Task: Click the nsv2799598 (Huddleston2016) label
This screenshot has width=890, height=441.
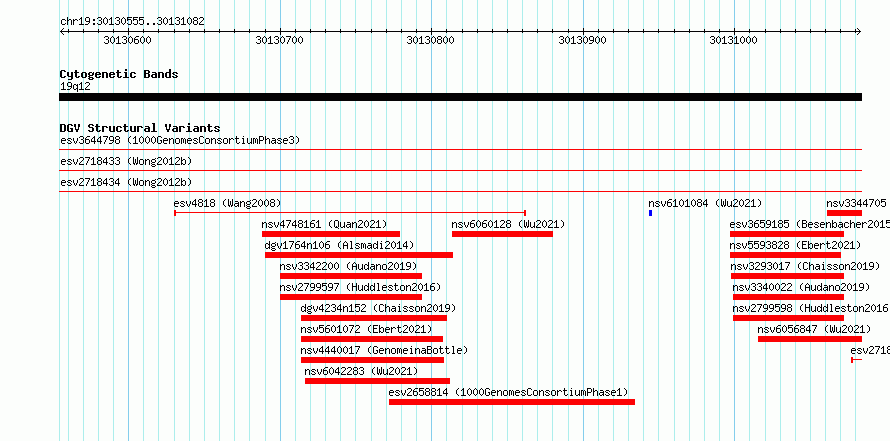Action: tap(811, 308)
